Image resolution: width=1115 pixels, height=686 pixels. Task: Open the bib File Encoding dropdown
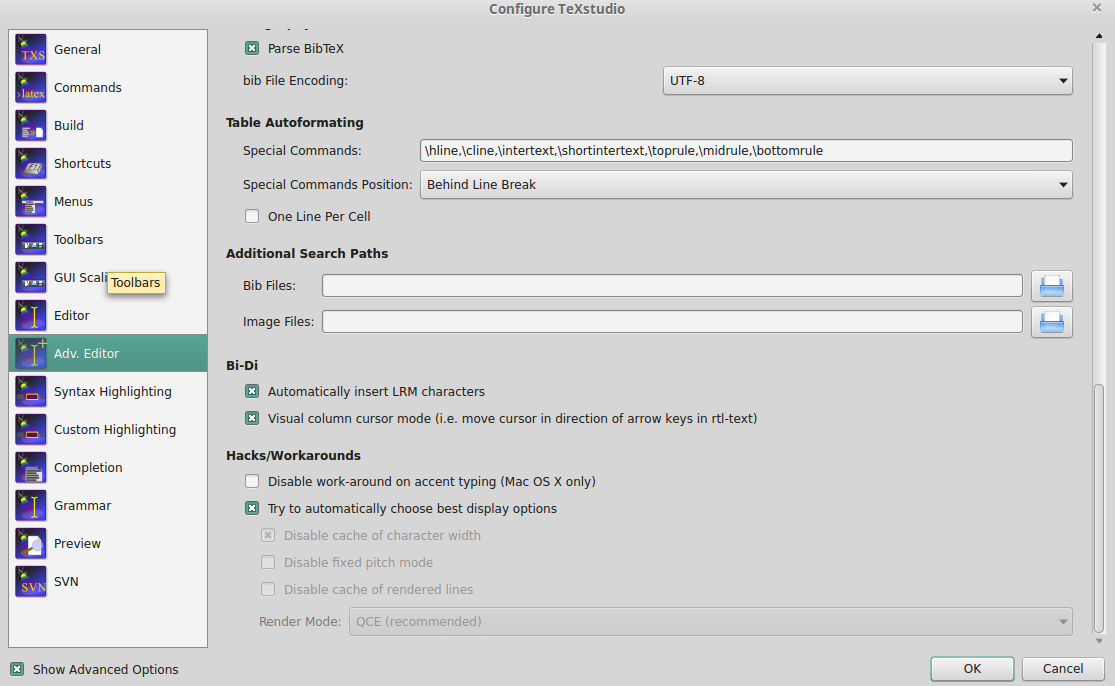[868, 81]
